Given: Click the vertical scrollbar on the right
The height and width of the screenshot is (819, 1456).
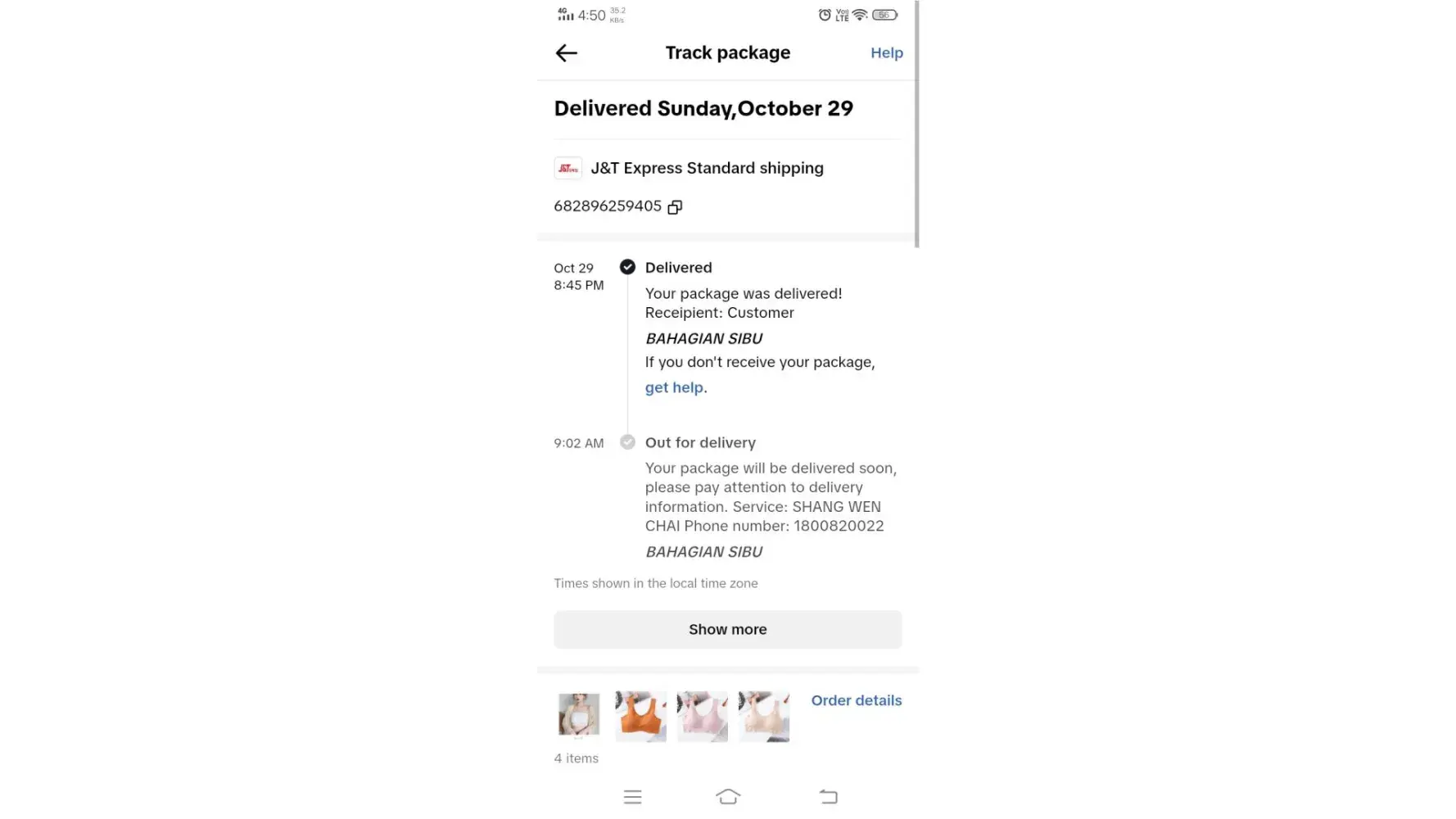Looking at the screenshot, I should (916, 123).
